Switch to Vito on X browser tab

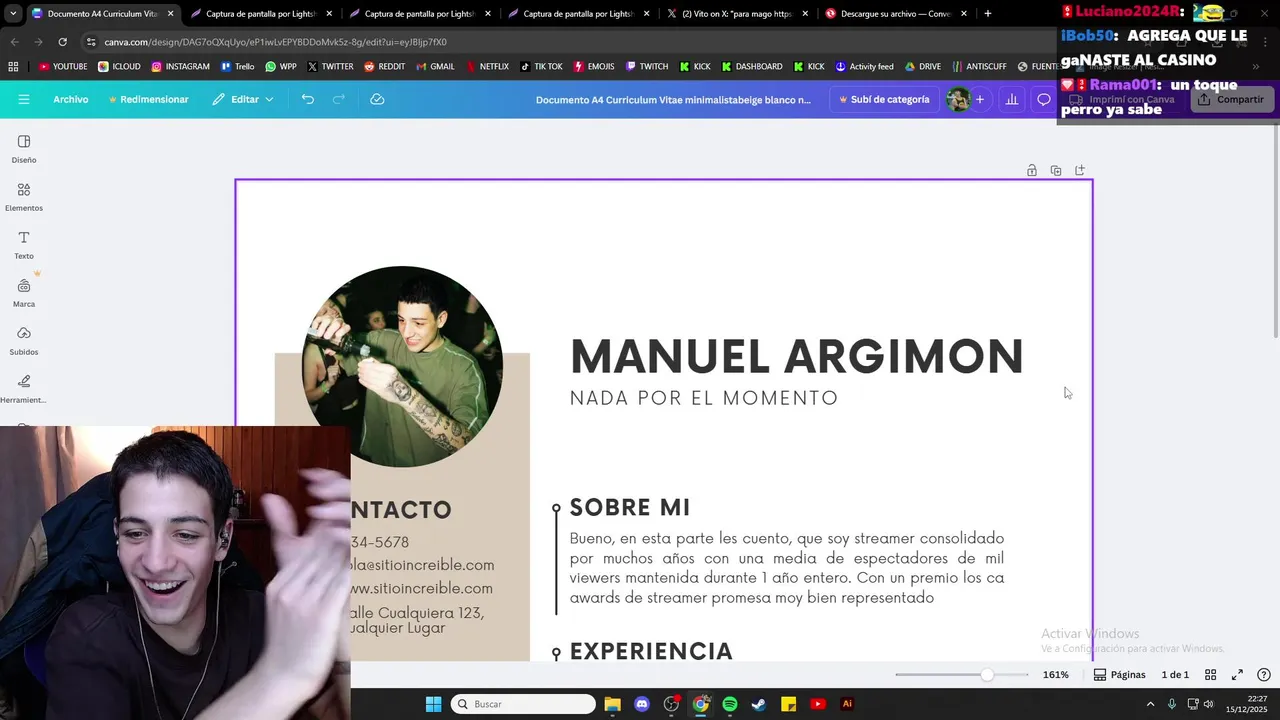click(x=738, y=14)
